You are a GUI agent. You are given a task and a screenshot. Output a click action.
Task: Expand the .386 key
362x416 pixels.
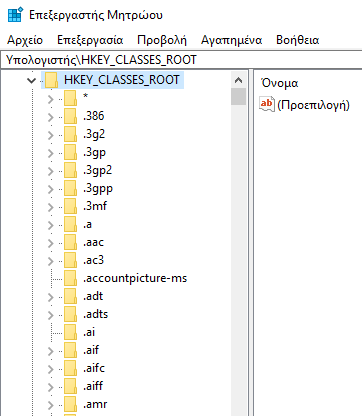pyautogui.click(x=50, y=117)
